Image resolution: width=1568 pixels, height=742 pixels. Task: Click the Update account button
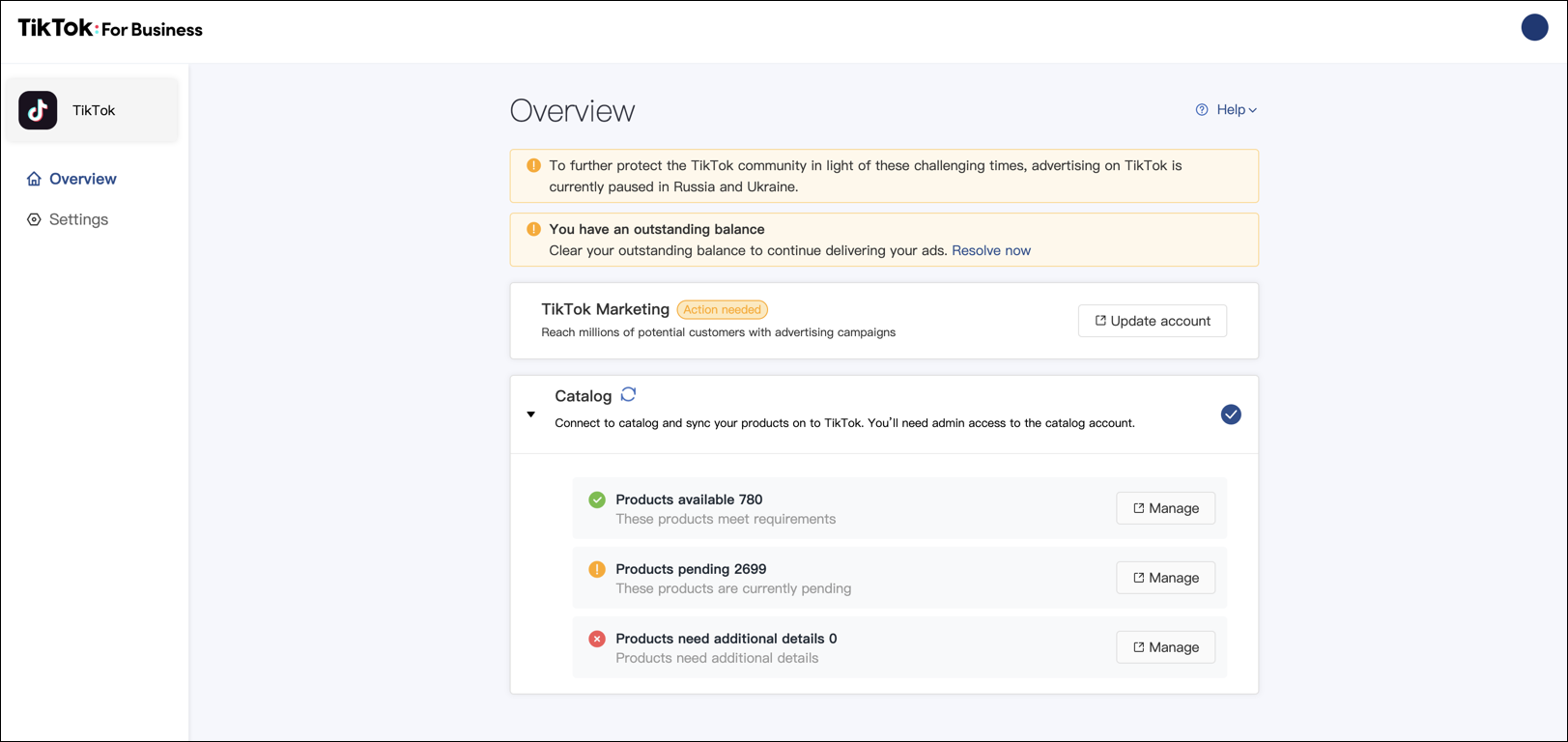(1152, 321)
